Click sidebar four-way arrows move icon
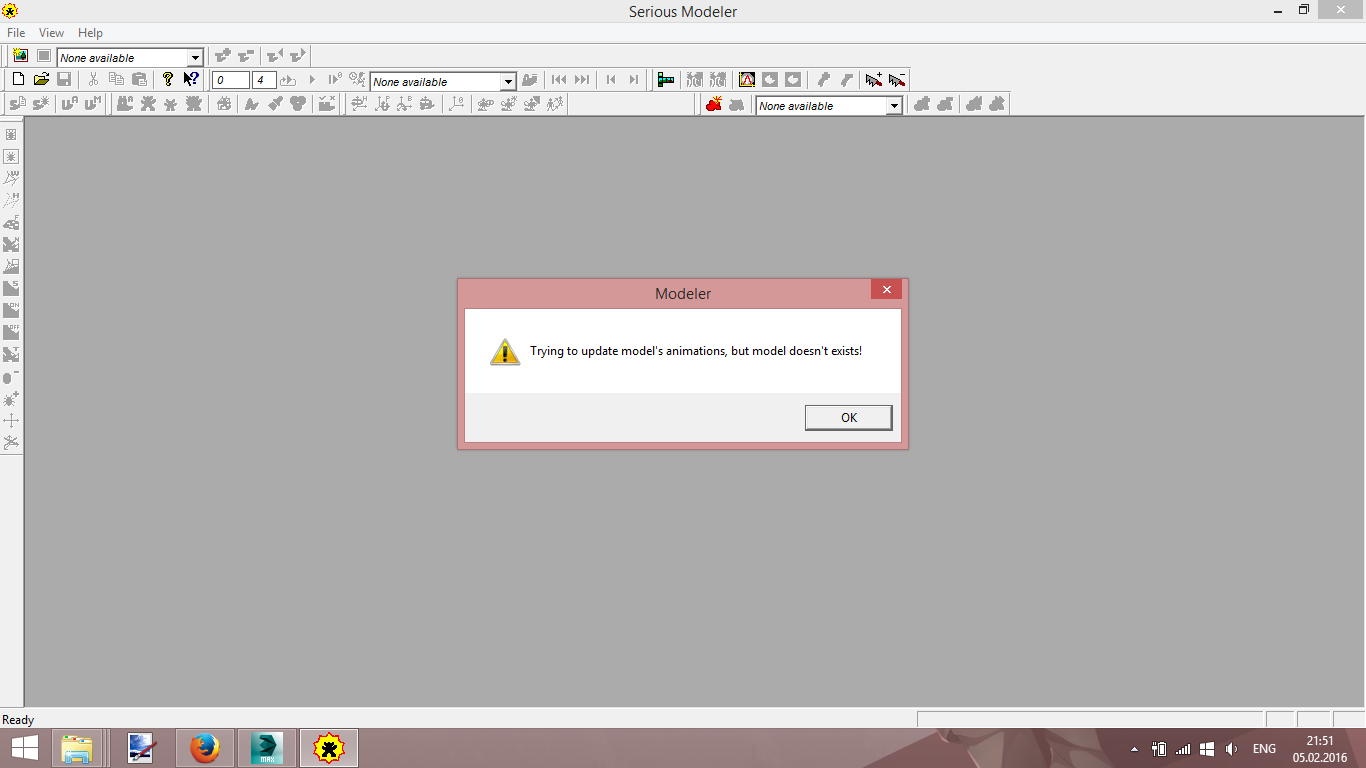This screenshot has height=768, width=1366. pos(11,421)
